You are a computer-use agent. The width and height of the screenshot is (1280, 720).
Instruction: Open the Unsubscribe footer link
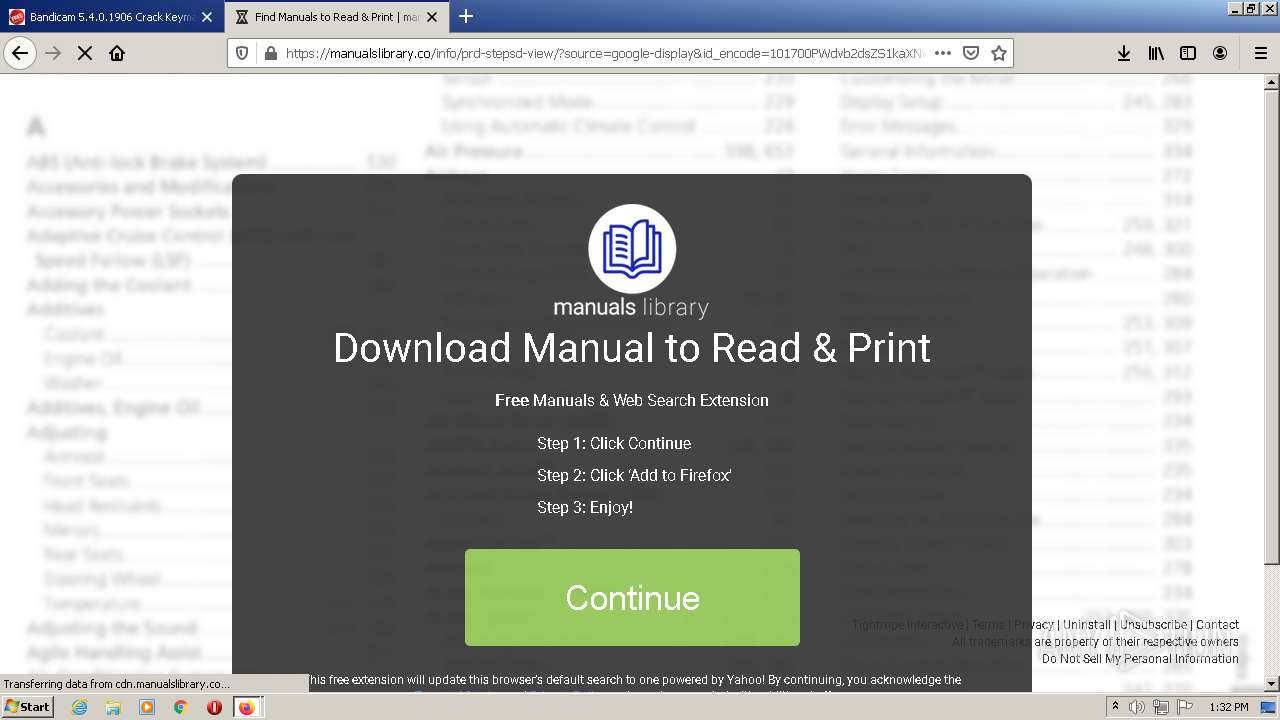(1153, 625)
